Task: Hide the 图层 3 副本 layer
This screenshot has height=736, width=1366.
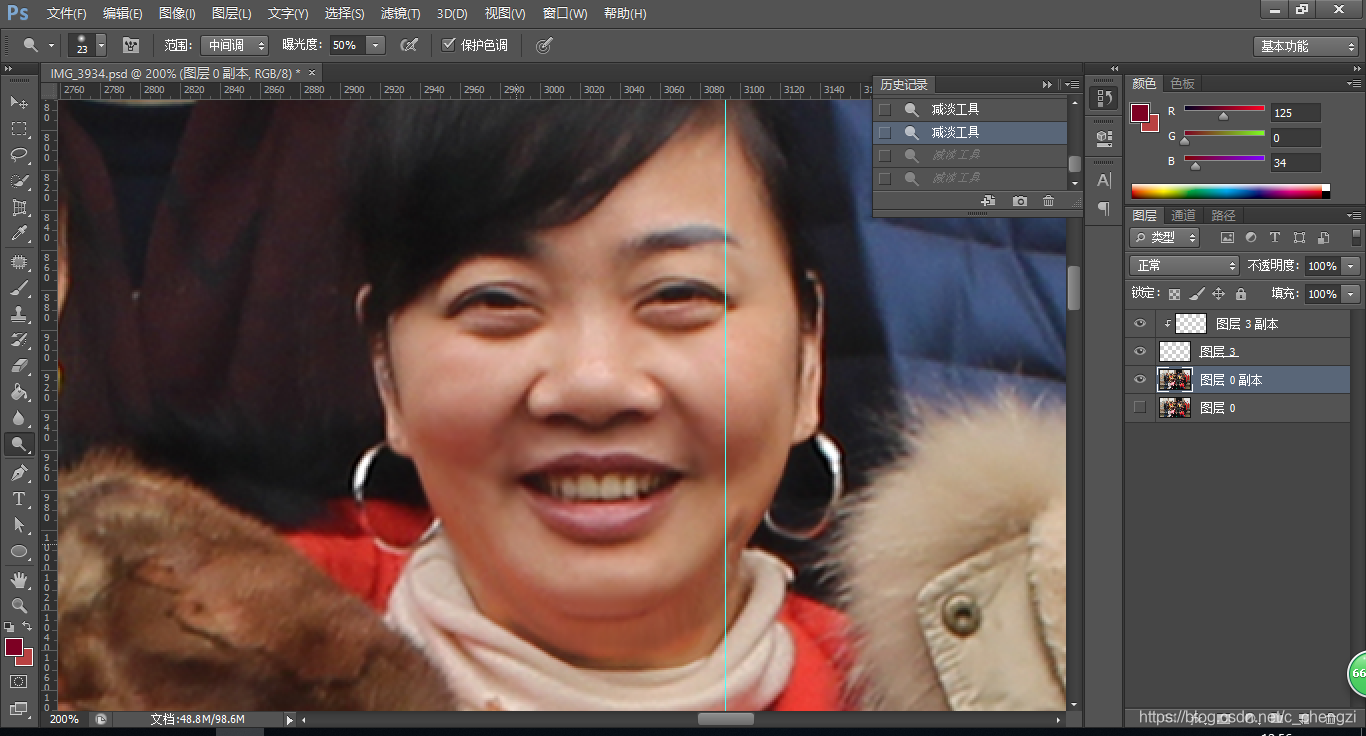Action: click(x=1139, y=324)
